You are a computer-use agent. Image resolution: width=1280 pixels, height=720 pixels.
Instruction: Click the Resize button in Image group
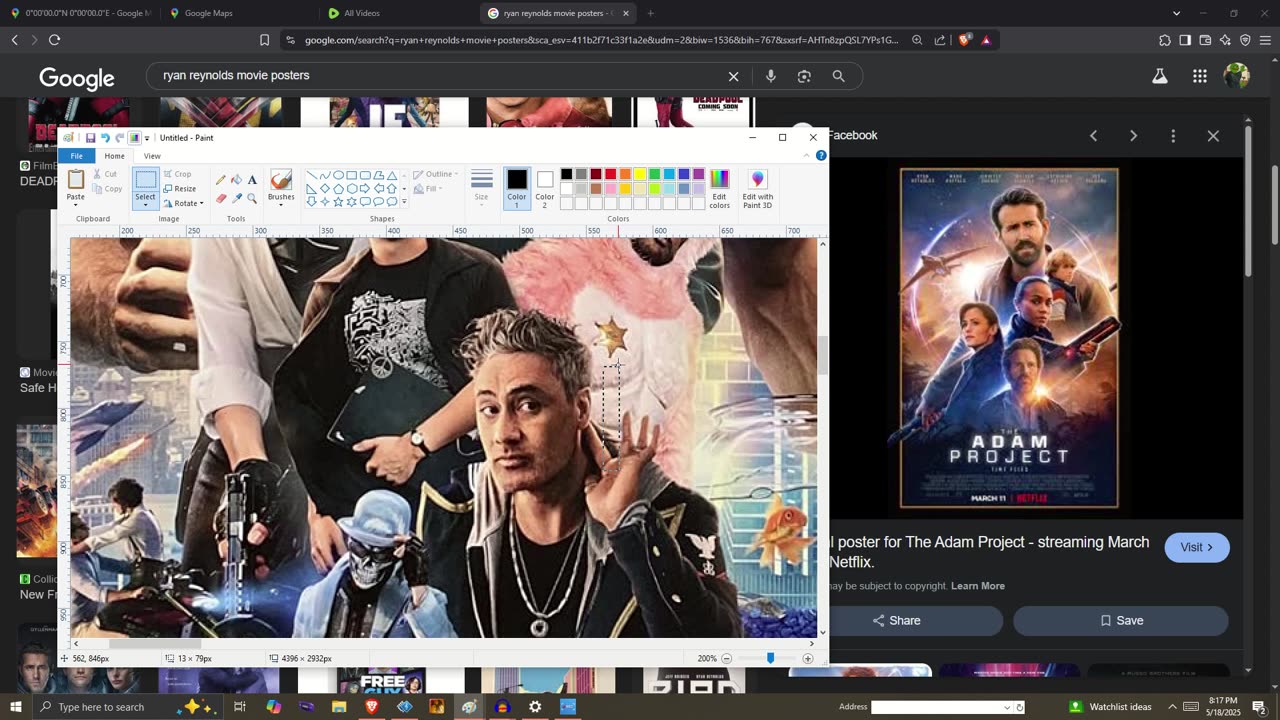point(180,189)
